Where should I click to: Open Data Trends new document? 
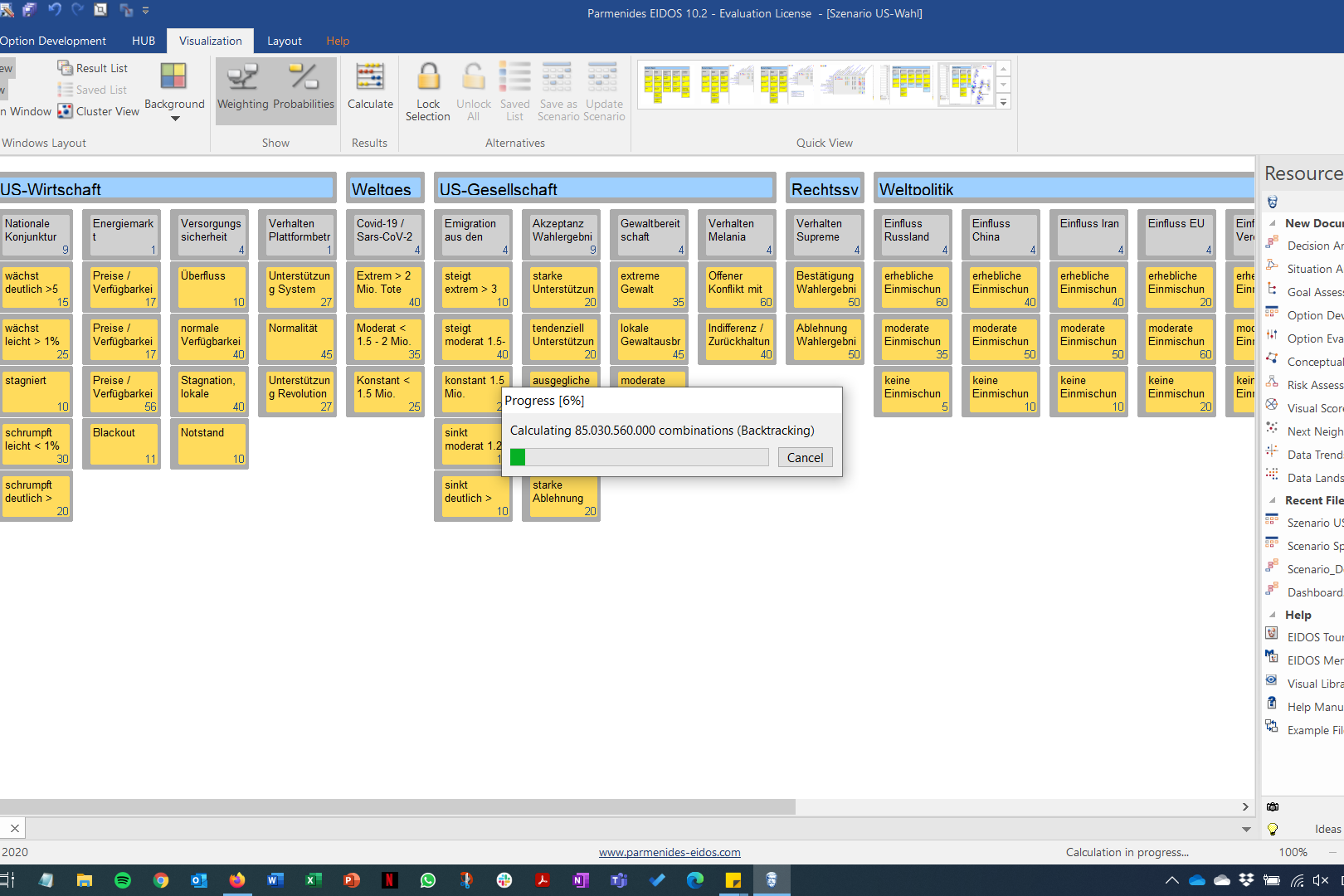coord(1304,455)
